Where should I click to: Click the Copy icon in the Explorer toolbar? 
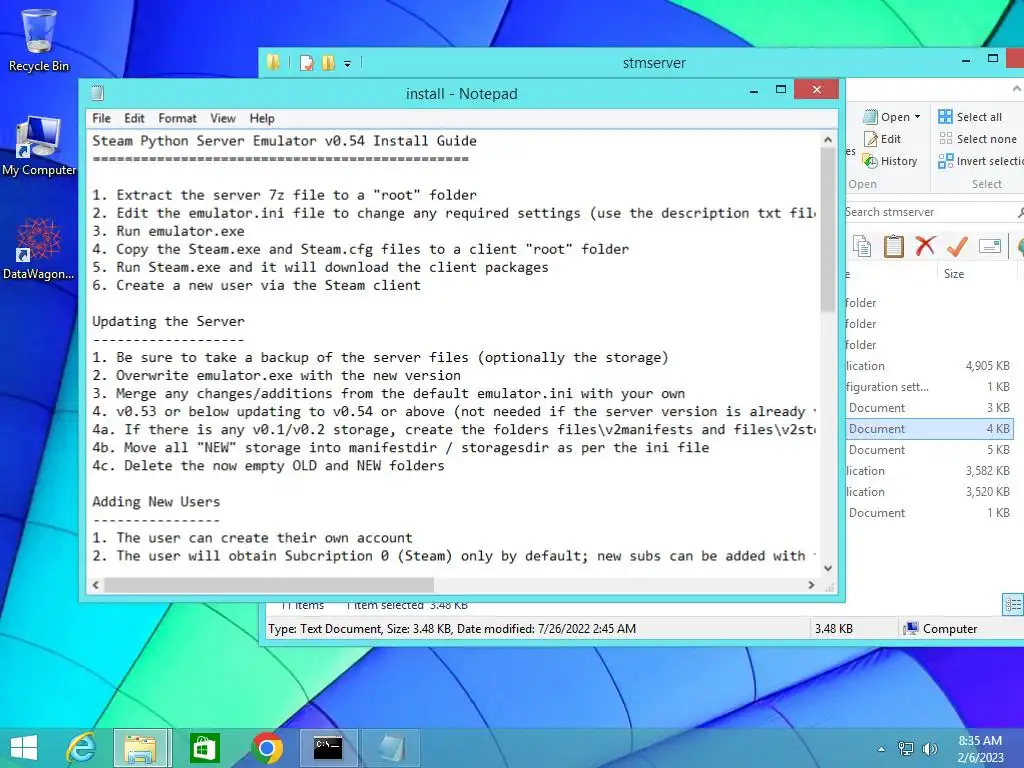(862, 246)
